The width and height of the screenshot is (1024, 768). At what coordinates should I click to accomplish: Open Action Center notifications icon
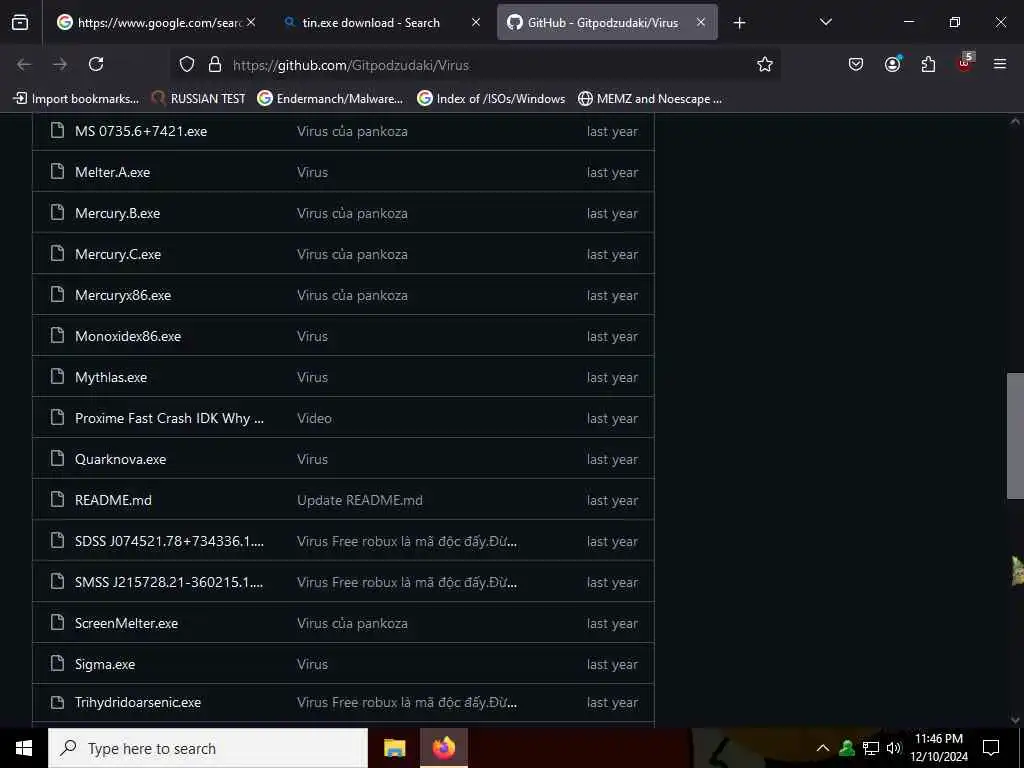point(991,748)
